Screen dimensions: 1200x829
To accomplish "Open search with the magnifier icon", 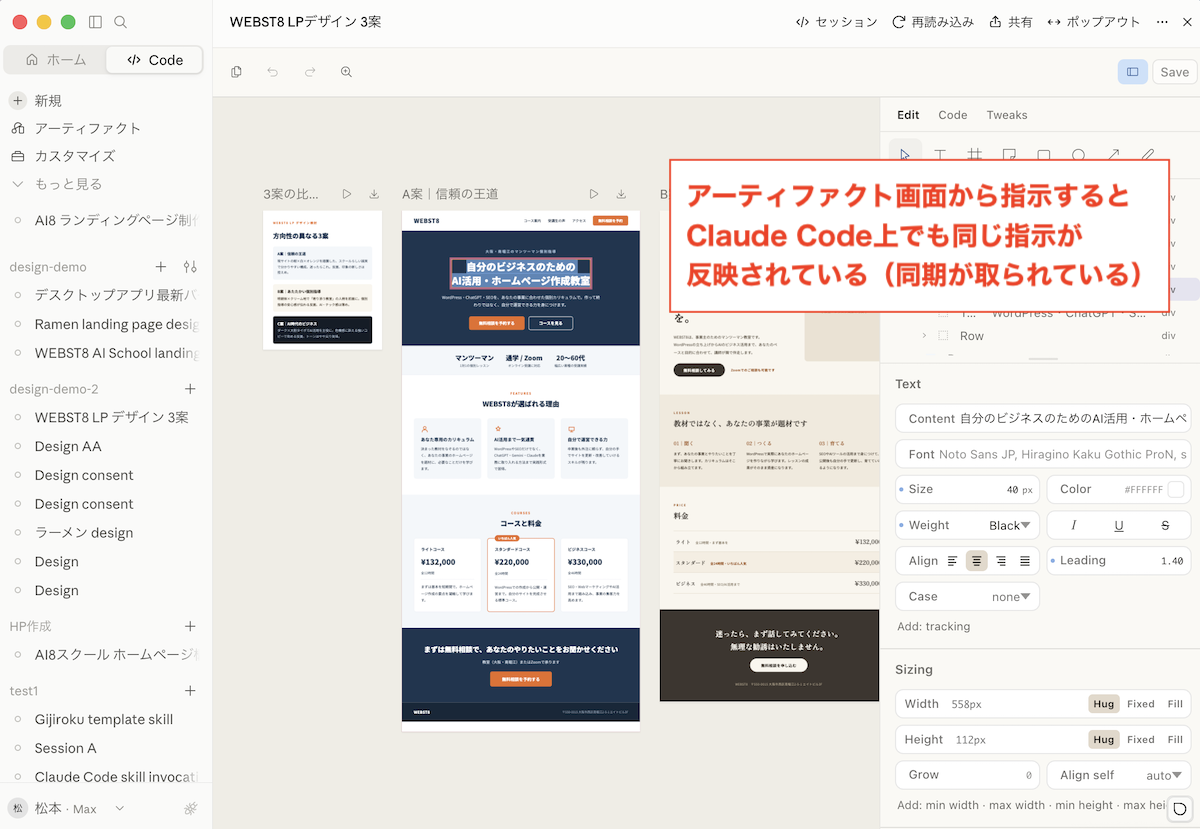I will coord(121,22).
